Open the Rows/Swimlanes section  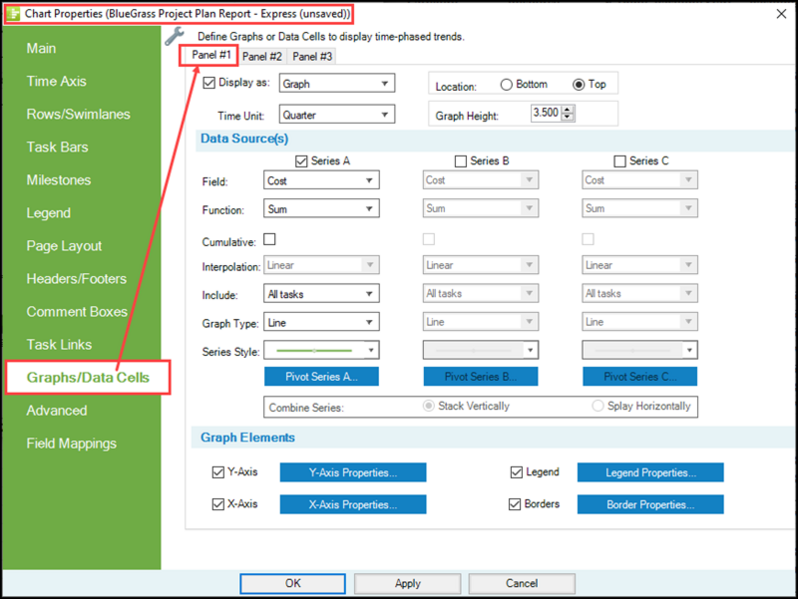[78, 114]
